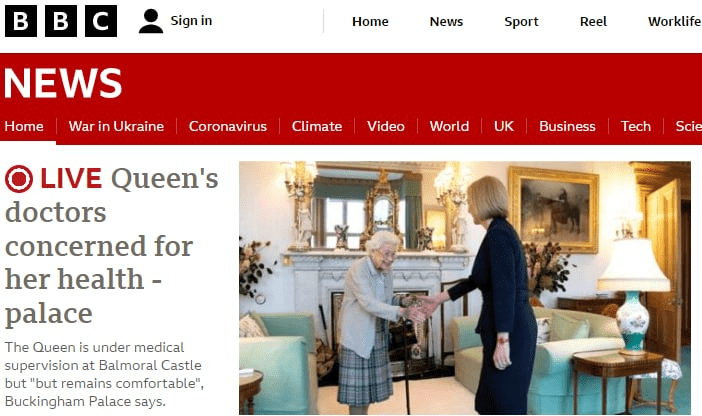Open the Worklife section
Viewport: 702px width, 416px height.
(675, 21)
